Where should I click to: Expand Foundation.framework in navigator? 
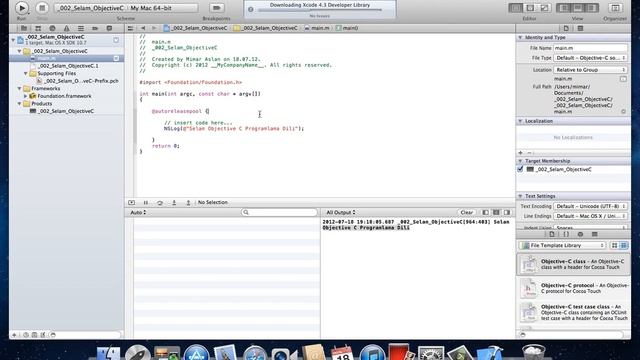[26, 96]
